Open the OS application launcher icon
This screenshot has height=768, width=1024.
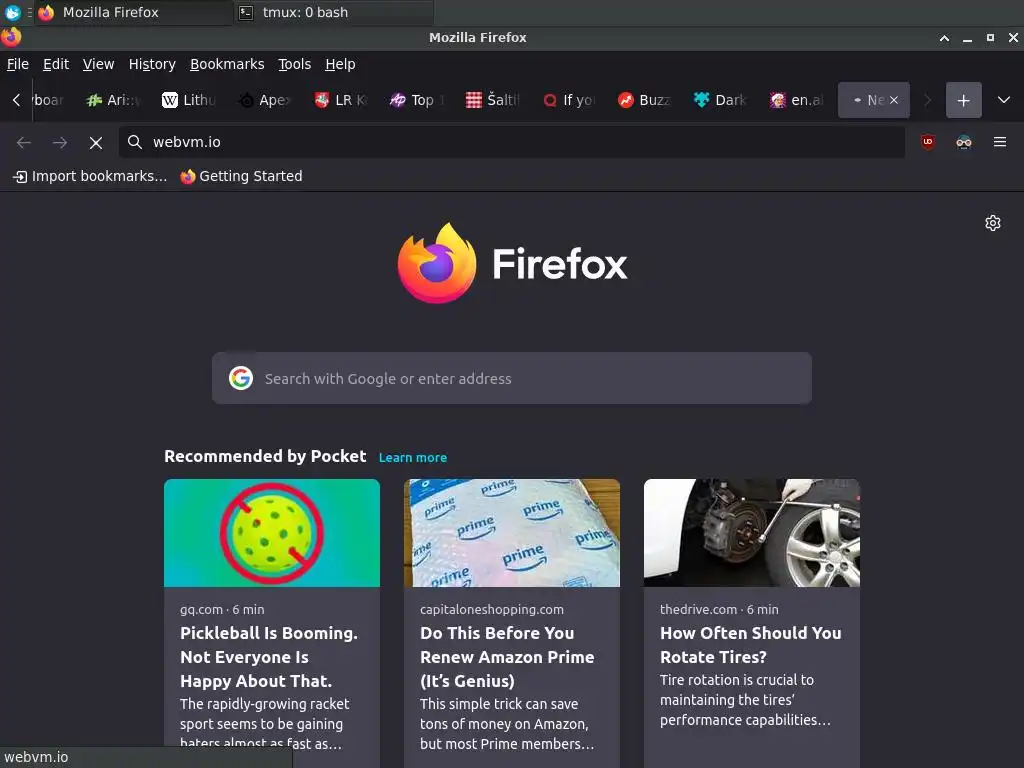click(12, 12)
